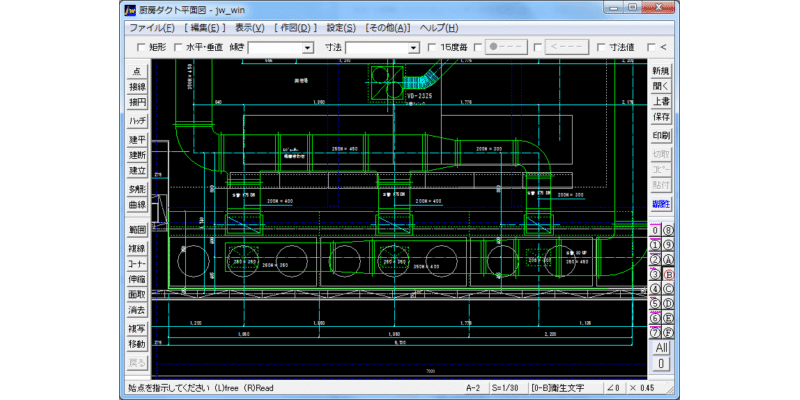Expand the 傾き angle dropdown

coord(307,48)
